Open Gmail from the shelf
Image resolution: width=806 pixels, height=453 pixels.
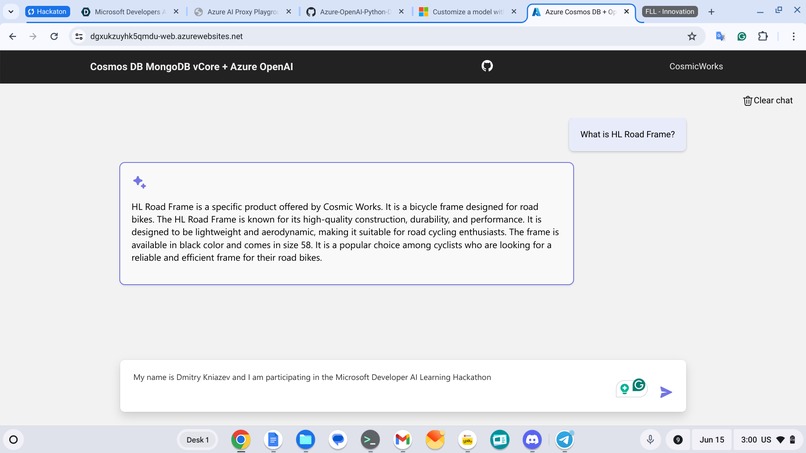(402, 440)
